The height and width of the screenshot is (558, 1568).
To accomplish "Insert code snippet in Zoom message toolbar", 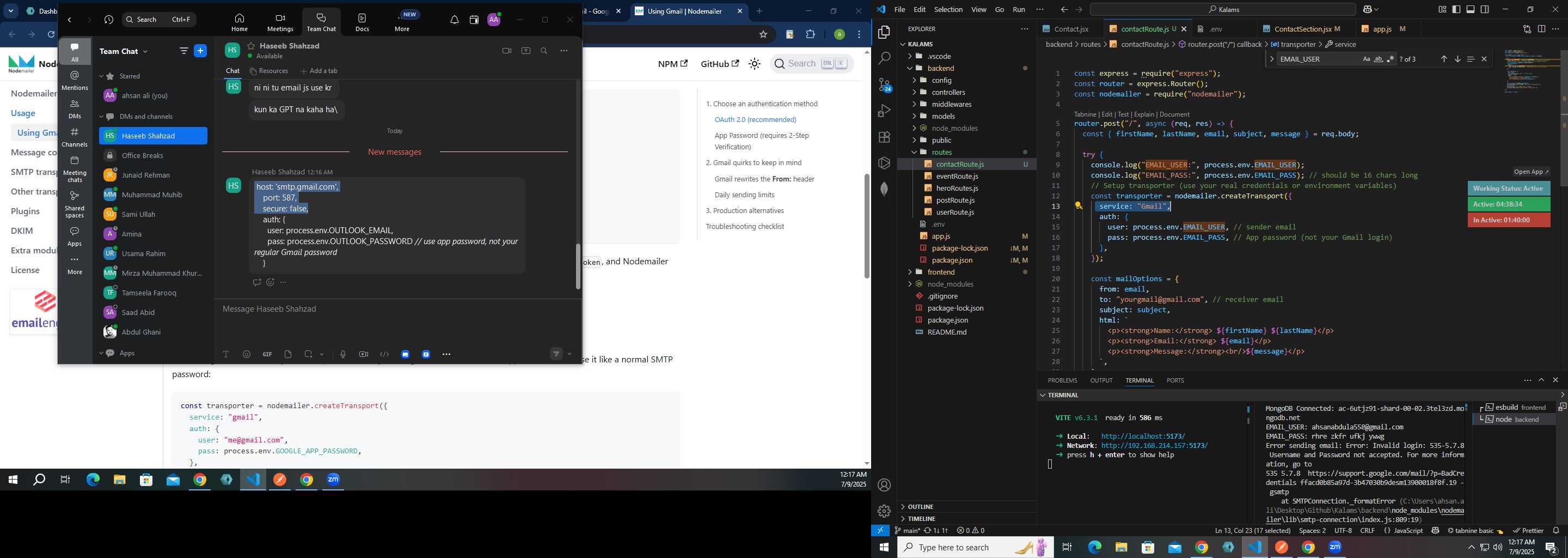I will pos(384,355).
